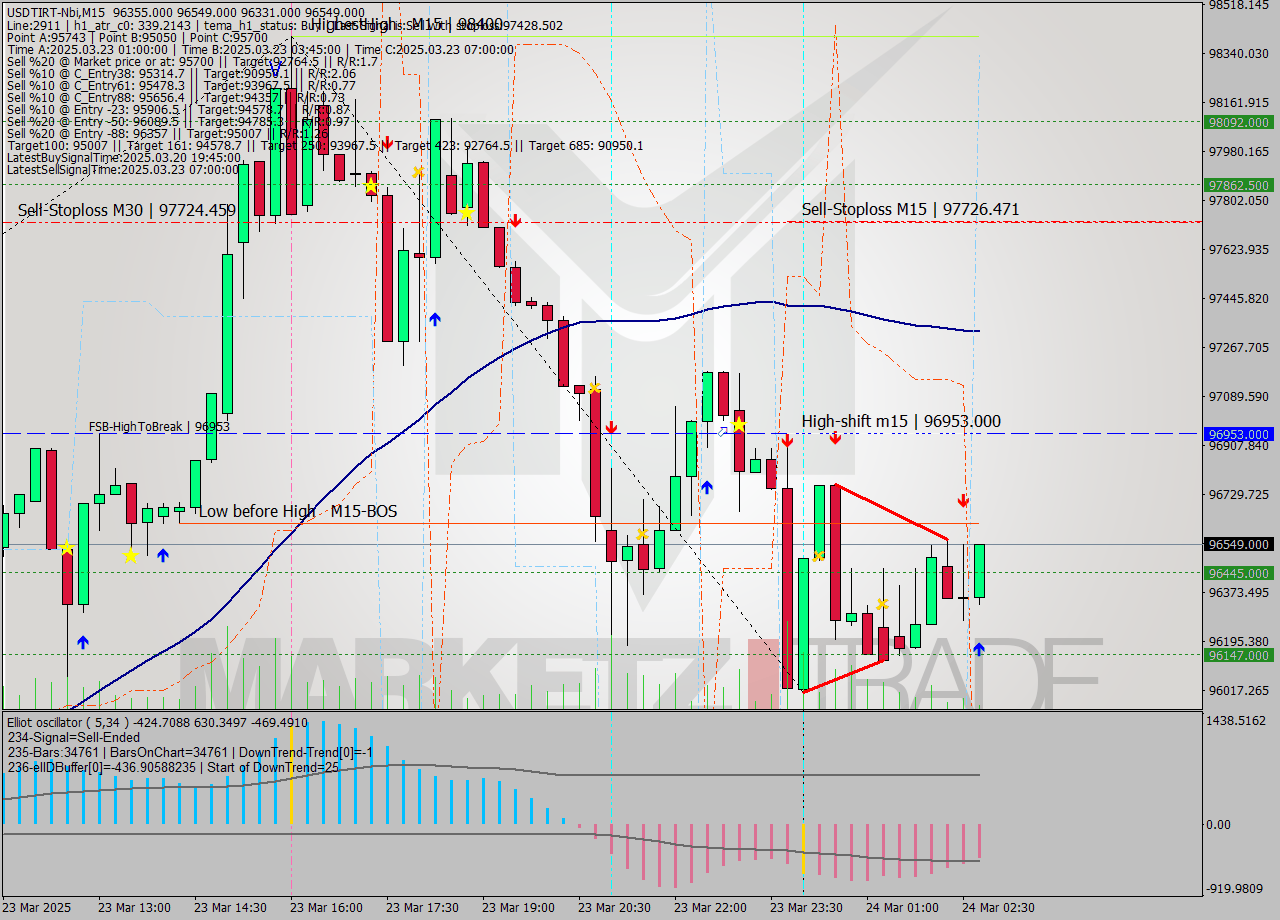This screenshot has height=920, width=1280.
Task: Select the High-shift m15 | 96953.000 label
Action: (901, 422)
